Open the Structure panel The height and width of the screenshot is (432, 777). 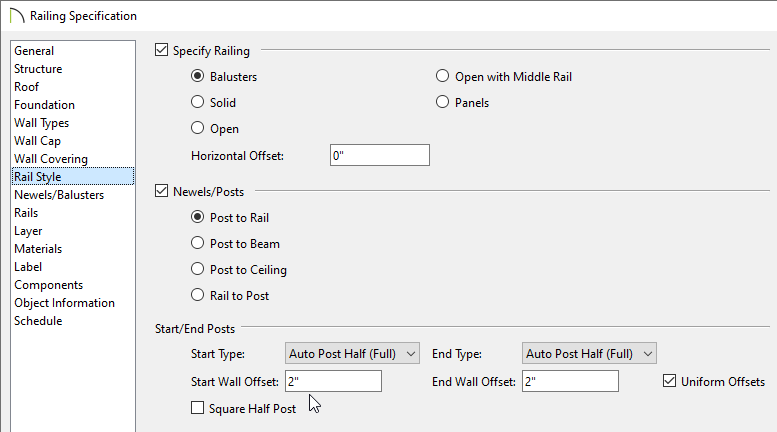tap(38, 69)
